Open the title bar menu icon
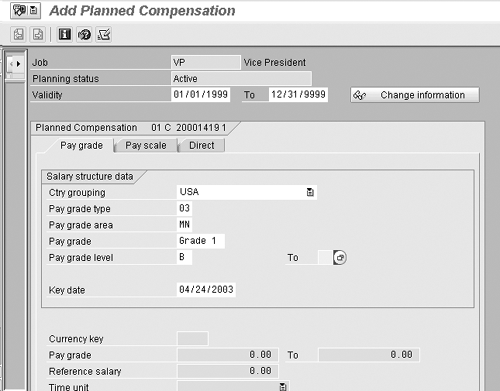 tap(25, 11)
